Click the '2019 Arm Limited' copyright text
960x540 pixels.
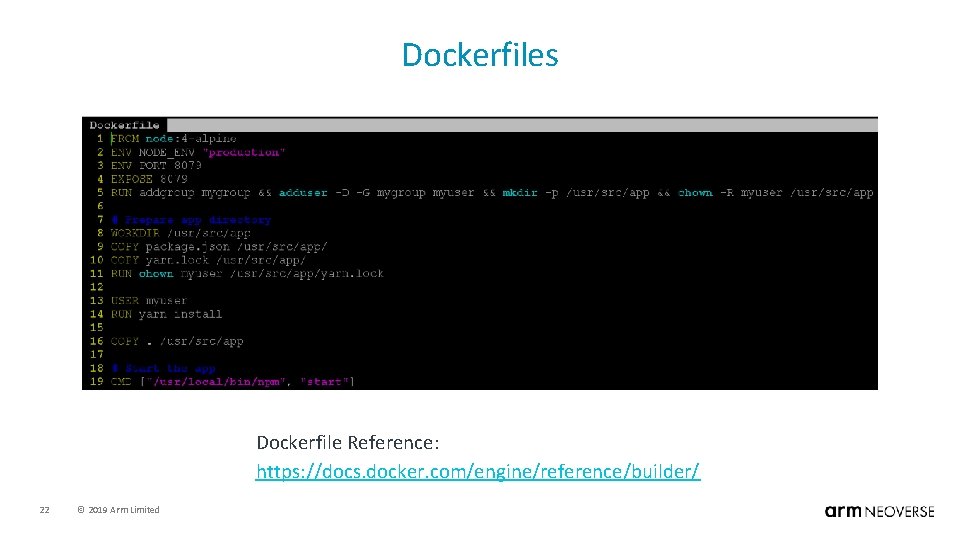click(118, 509)
